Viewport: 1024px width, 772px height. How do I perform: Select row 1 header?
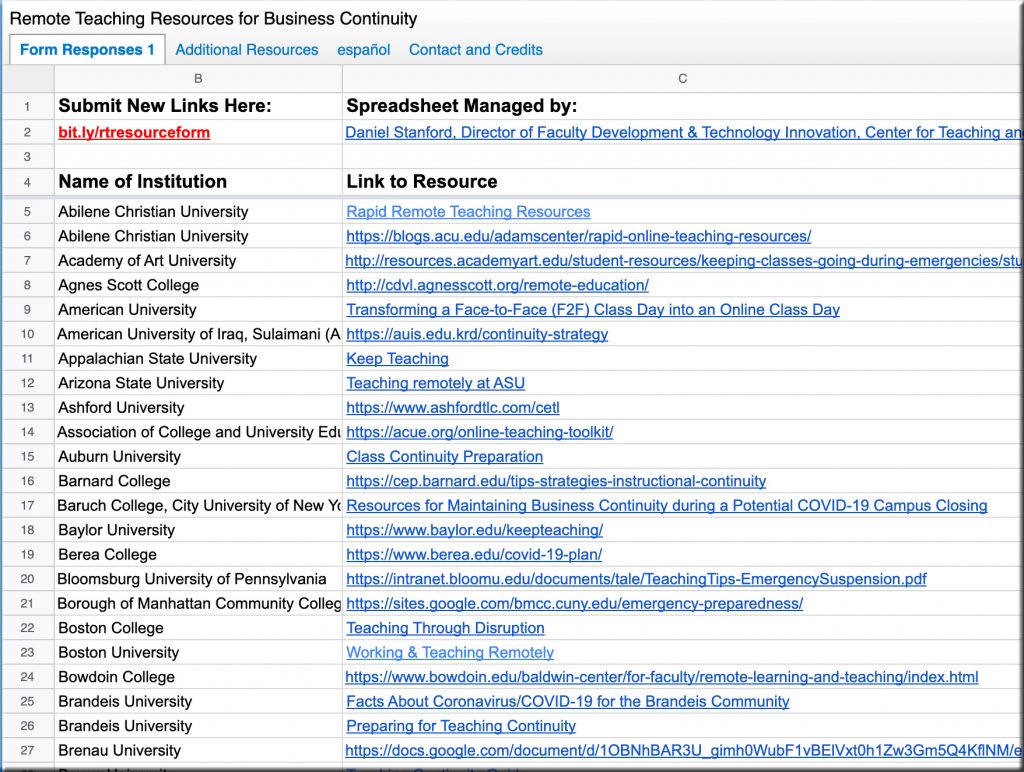pos(27,106)
